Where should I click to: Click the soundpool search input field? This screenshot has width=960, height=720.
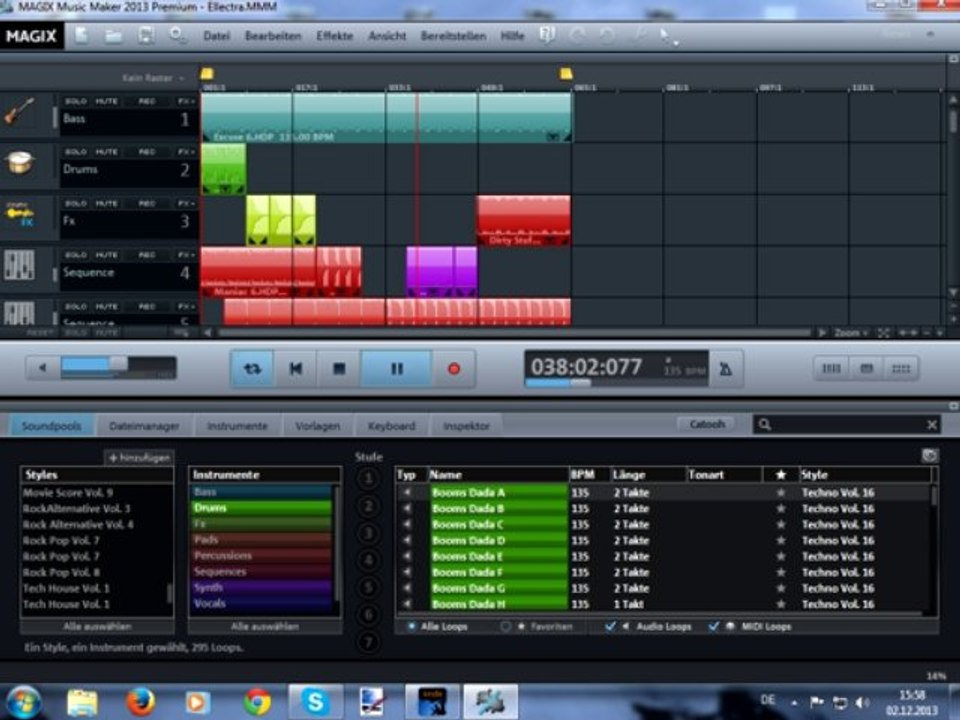click(848, 424)
